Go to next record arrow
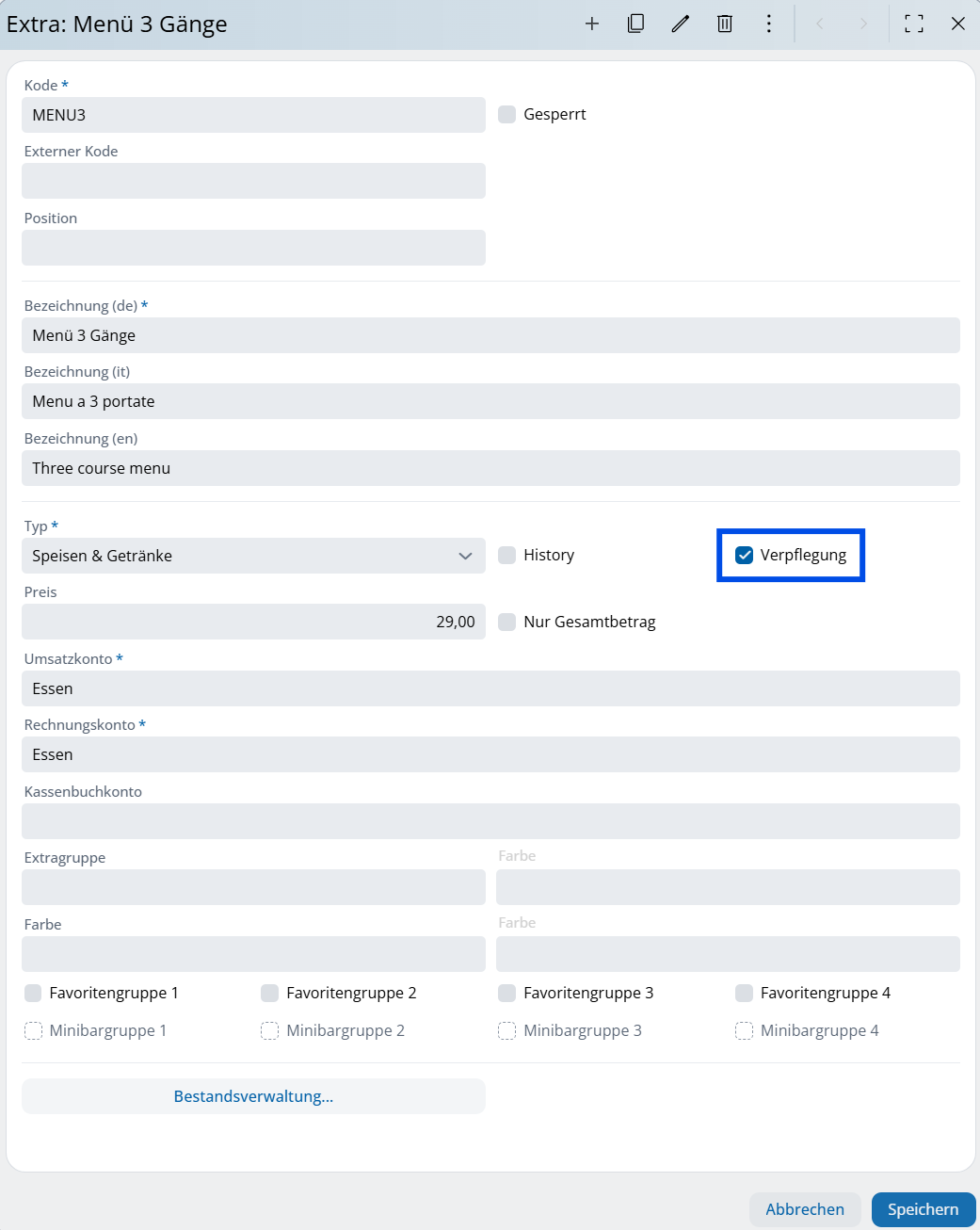980x1230 pixels. pos(863,24)
